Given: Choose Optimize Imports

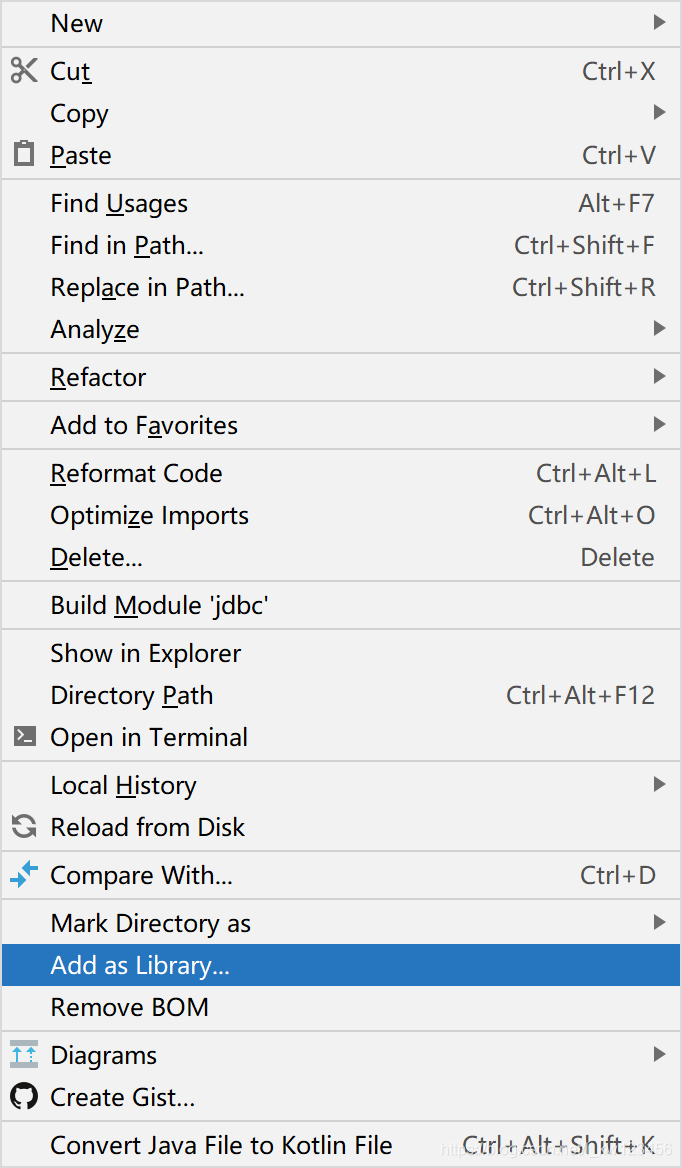Looking at the screenshot, I should click(149, 515).
